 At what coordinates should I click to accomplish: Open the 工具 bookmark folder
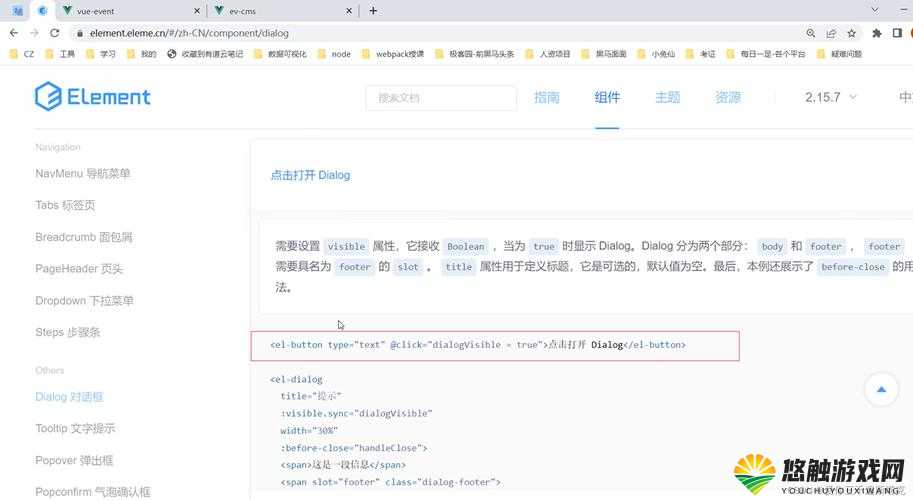pos(60,54)
